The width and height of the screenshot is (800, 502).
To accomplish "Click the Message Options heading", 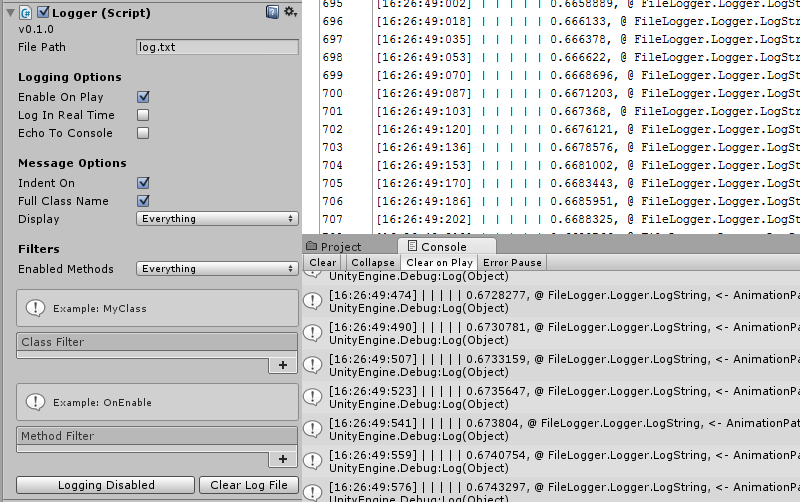I will (72, 163).
